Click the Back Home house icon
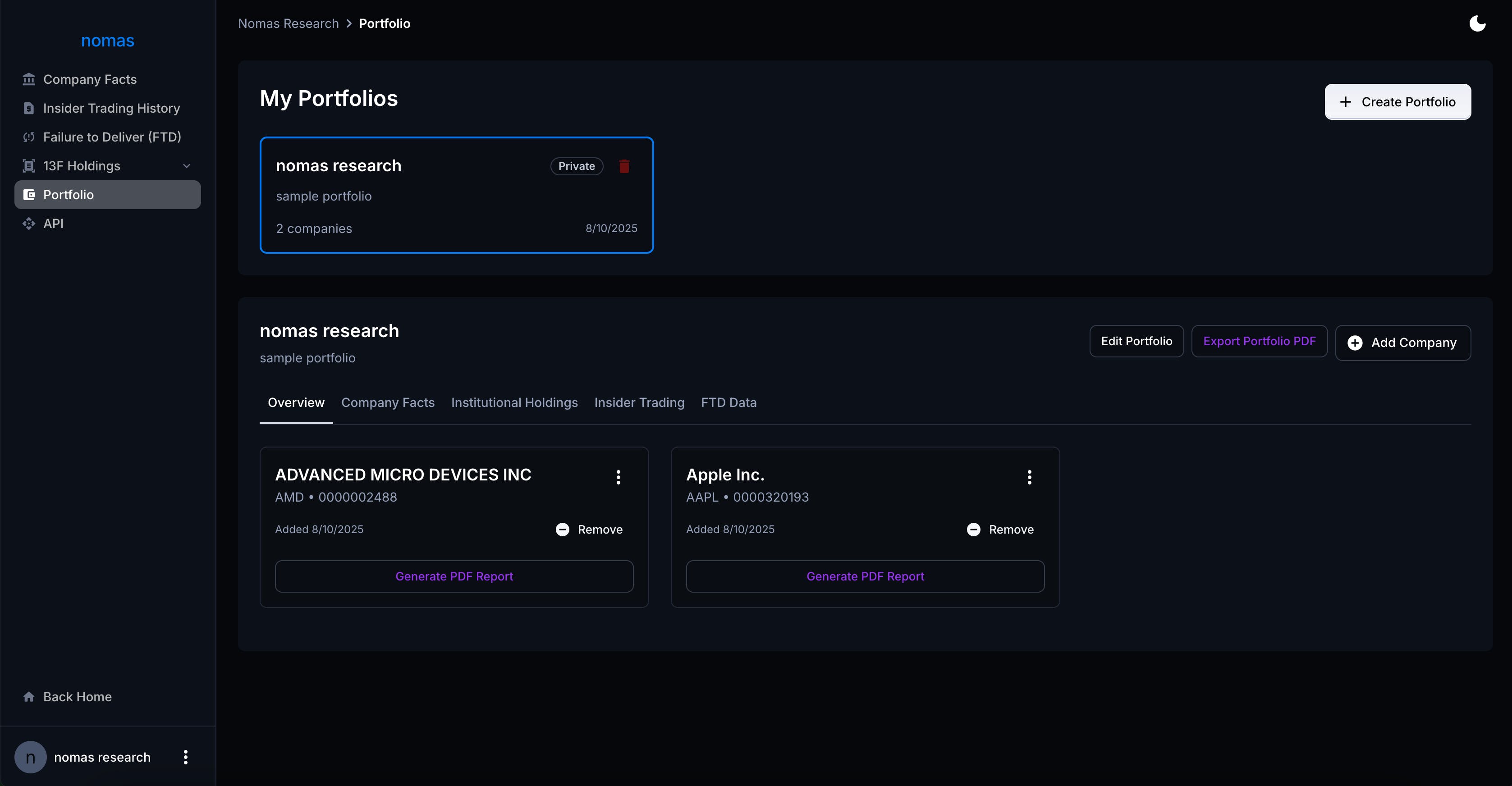 coord(29,697)
